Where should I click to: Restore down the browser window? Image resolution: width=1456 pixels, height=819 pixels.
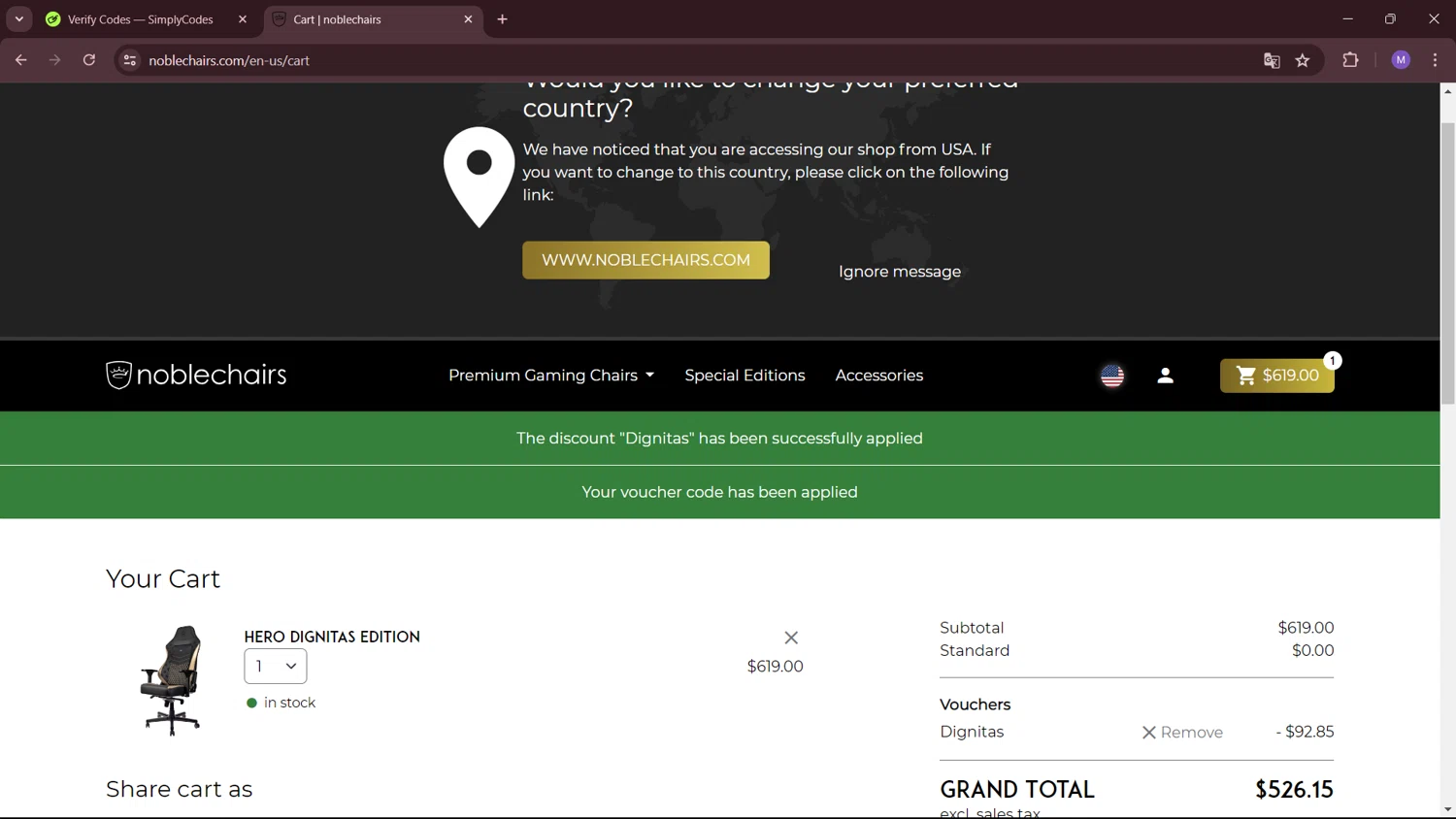pos(1390,19)
